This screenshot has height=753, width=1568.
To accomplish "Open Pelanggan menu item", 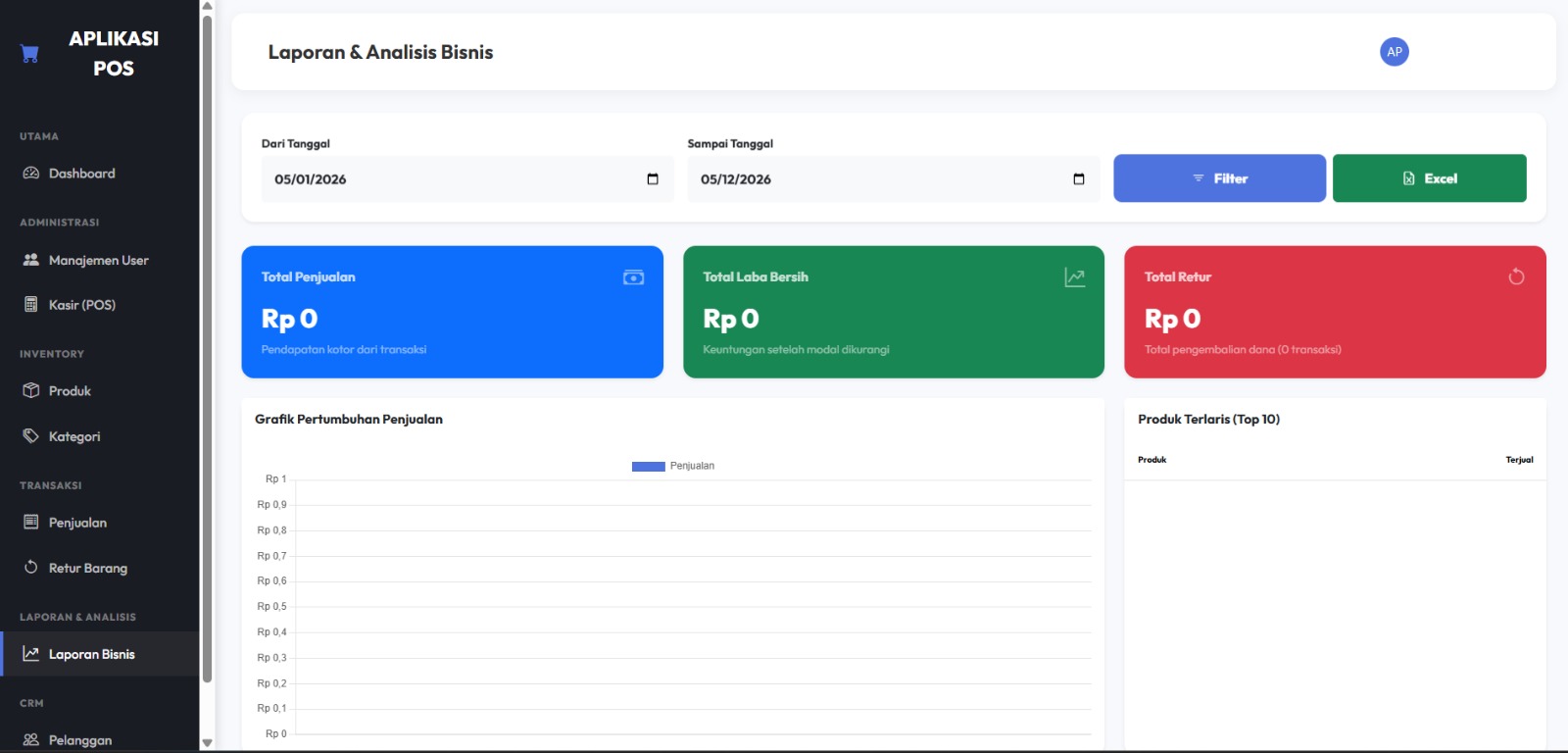I will coord(100,739).
